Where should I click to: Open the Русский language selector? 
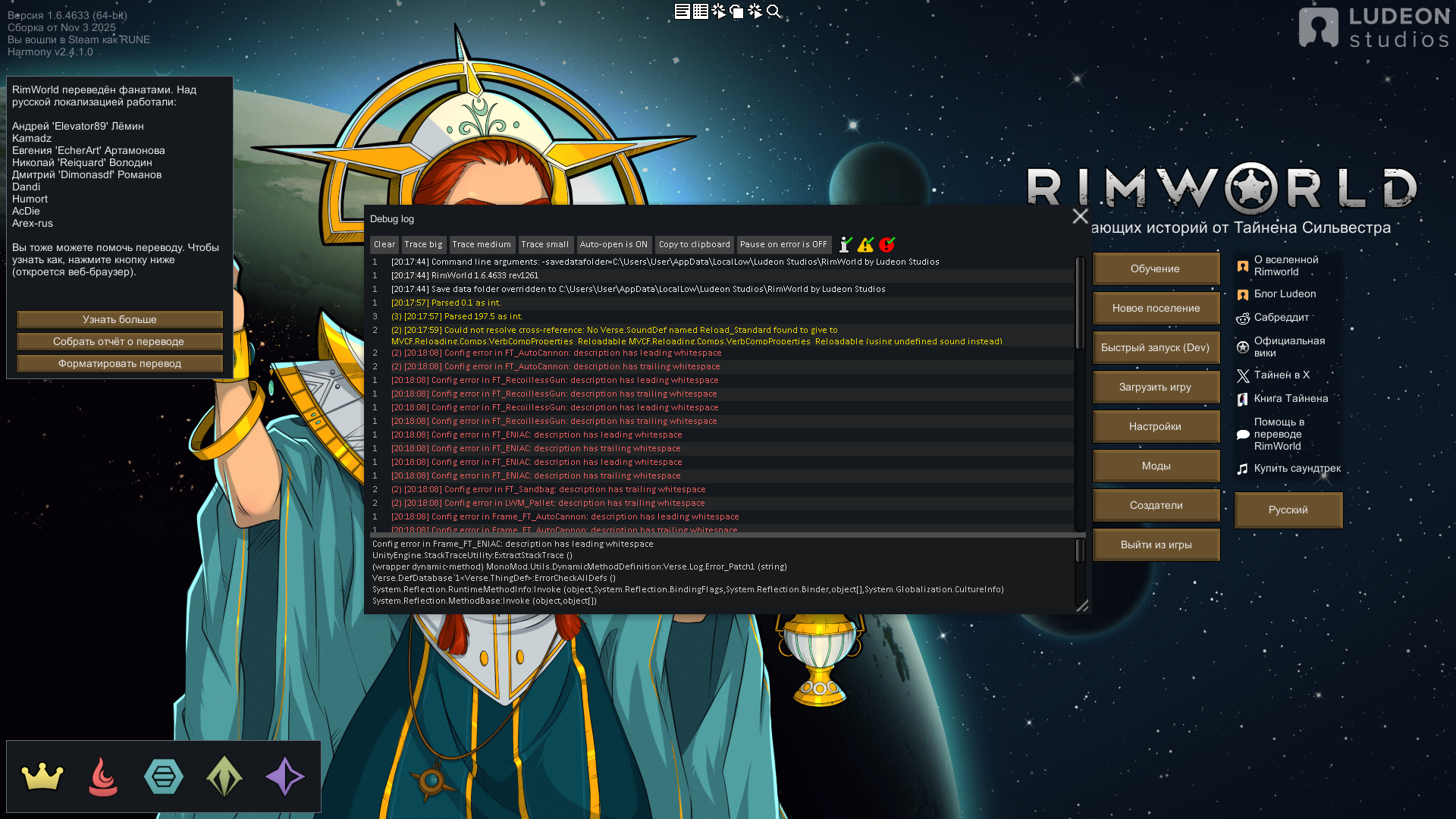coord(1288,510)
